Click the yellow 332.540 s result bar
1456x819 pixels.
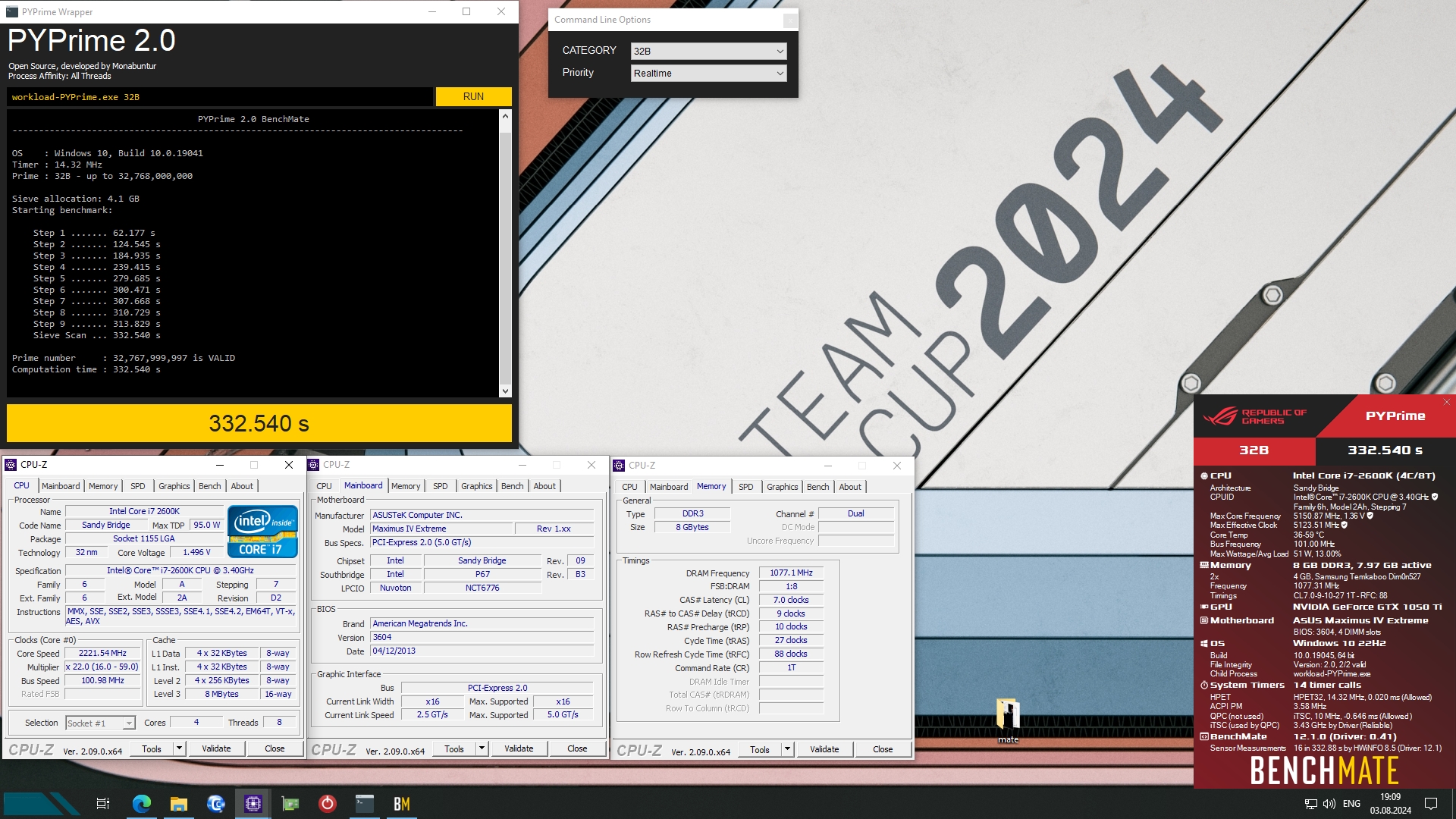259,423
